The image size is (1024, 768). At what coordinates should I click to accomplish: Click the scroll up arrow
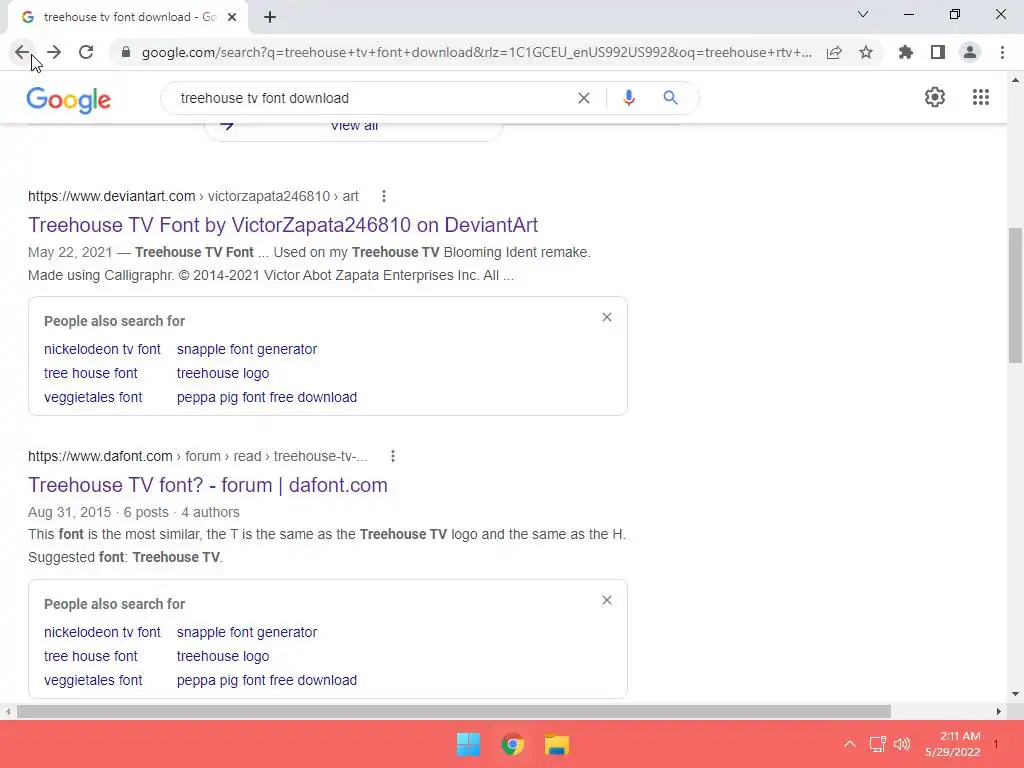(x=1015, y=80)
